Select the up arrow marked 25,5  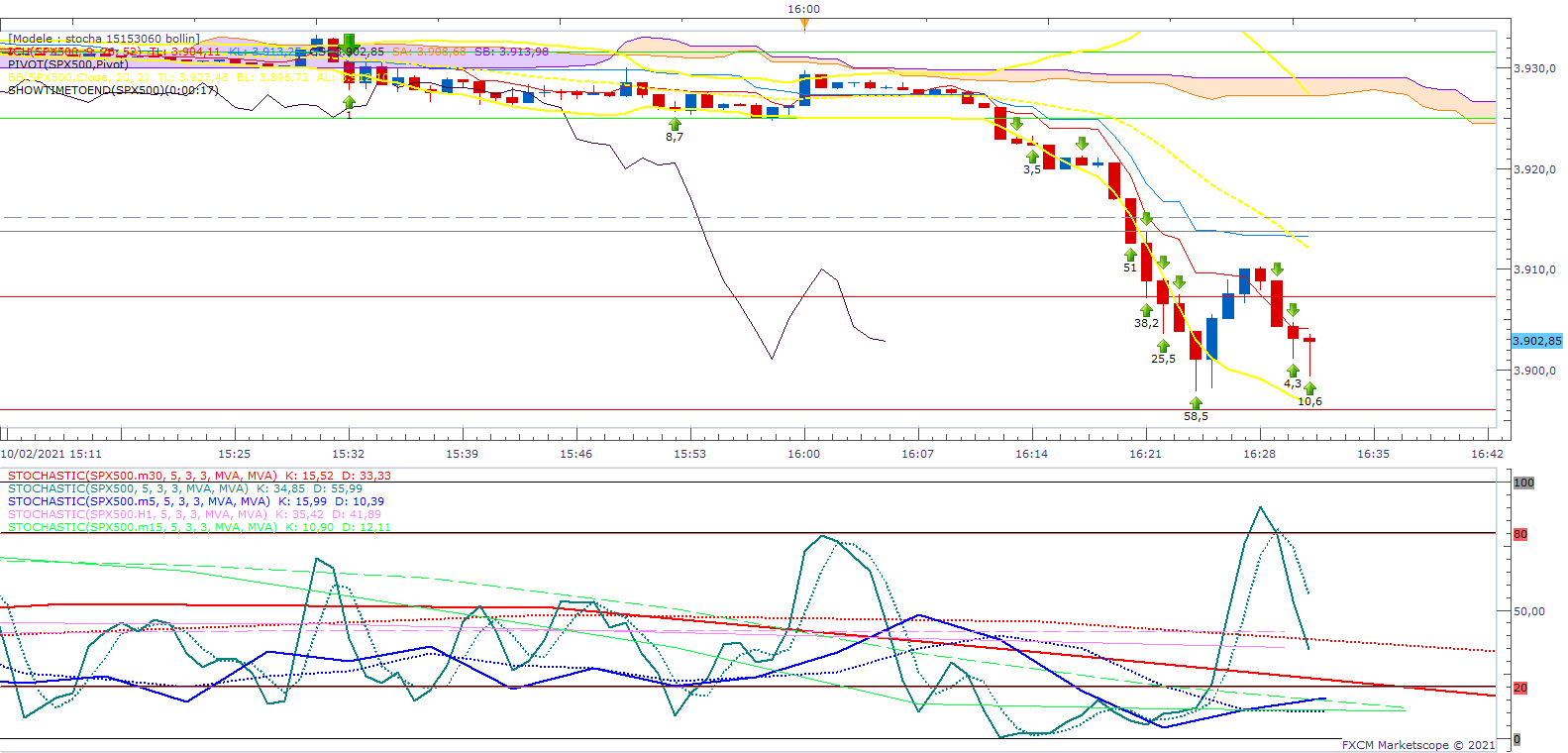1163,346
